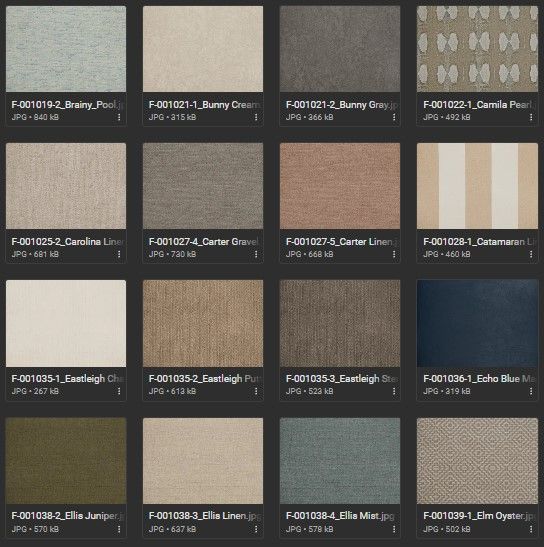Select the Carter Linen pink-tan thumbnail
544x547 pixels.
tap(340, 186)
